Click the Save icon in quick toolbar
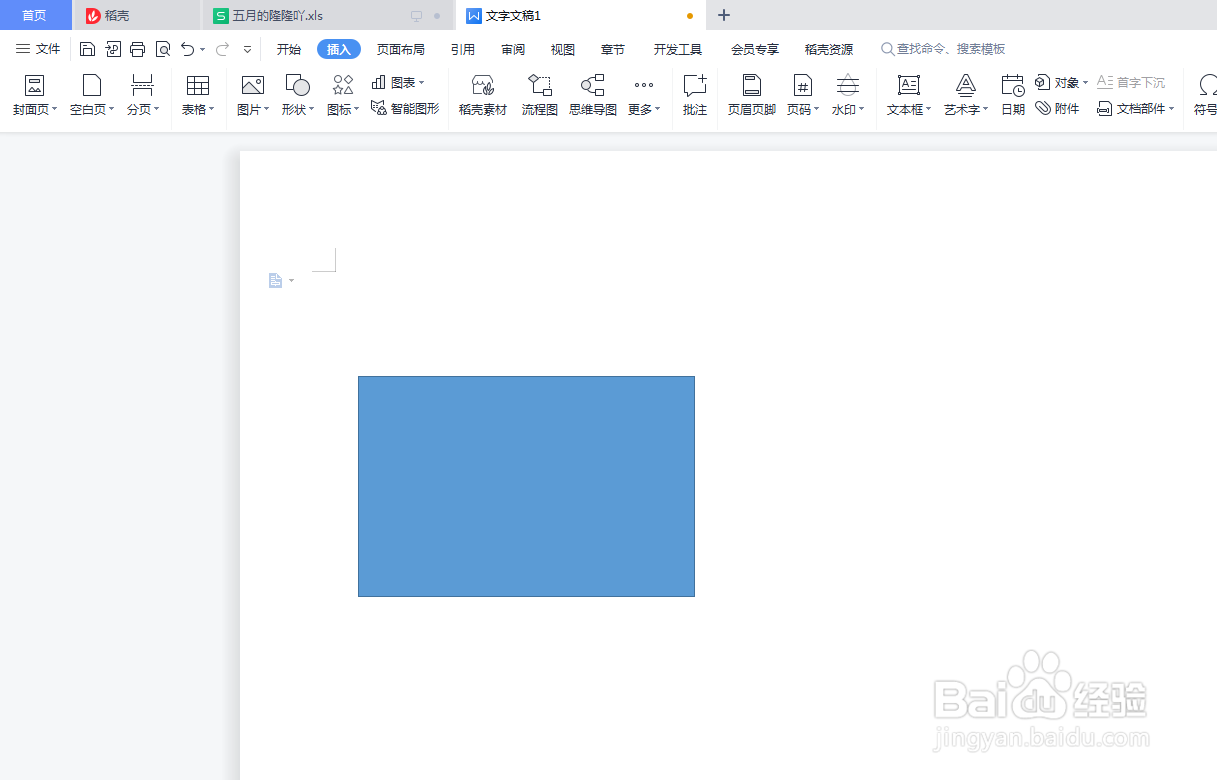 (x=87, y=49)
